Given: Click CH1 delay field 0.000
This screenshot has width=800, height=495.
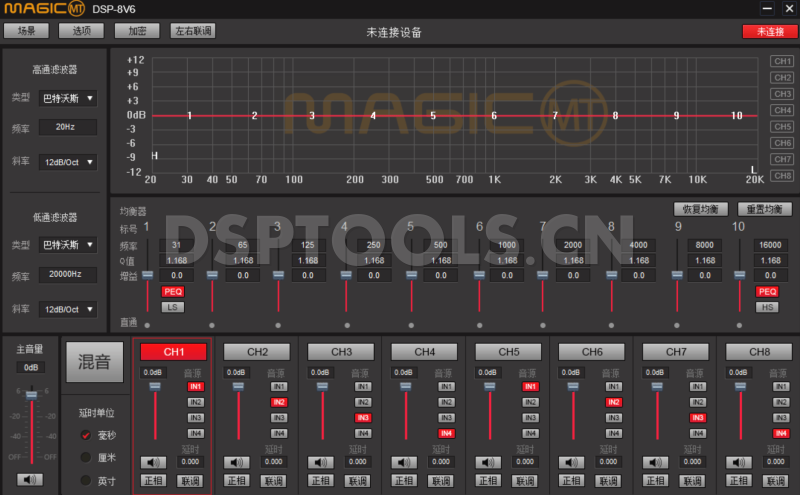Looking at the screenshot, I should pyautogui.click(x=190, y=462).
